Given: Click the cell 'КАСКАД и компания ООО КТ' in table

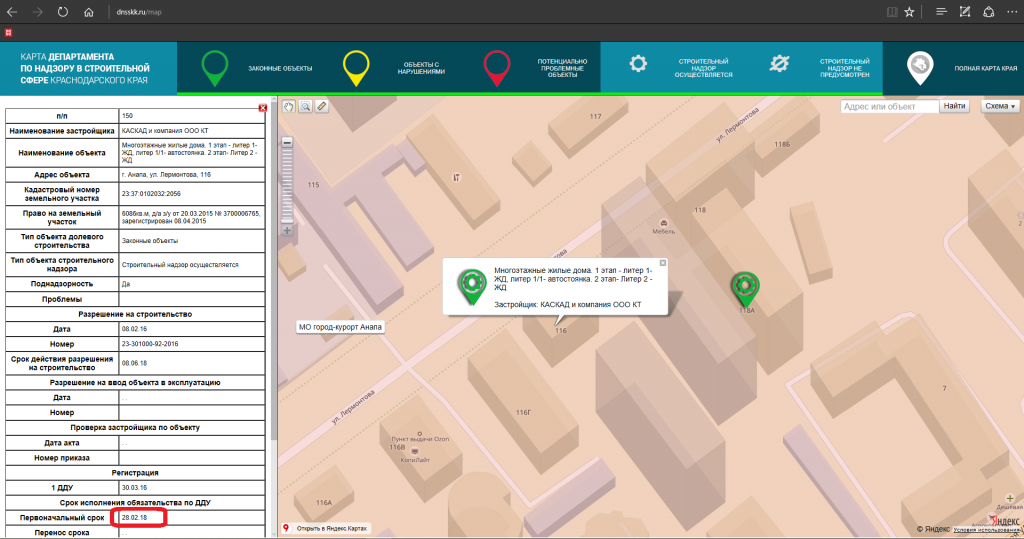Looking at the screenshot, I should [192, 131].
